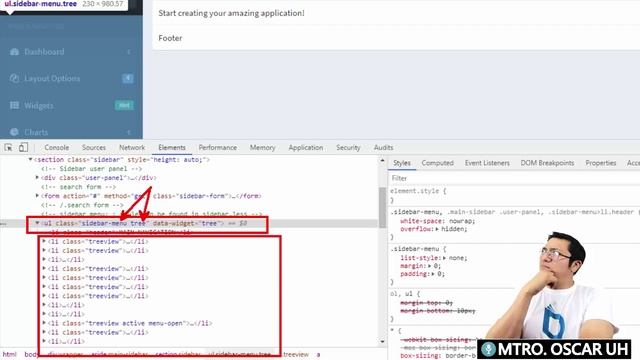Screen dimensions: 640x360
Task: Select html in the DOM breadcrumb
Action: (9, 354)
